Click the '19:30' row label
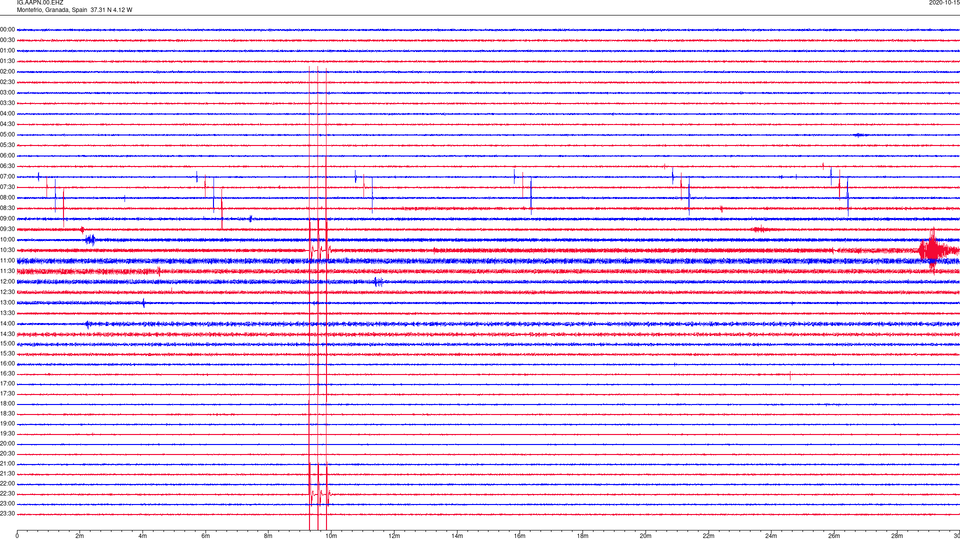The image size is (960, 540). click(x=7, y=434)
